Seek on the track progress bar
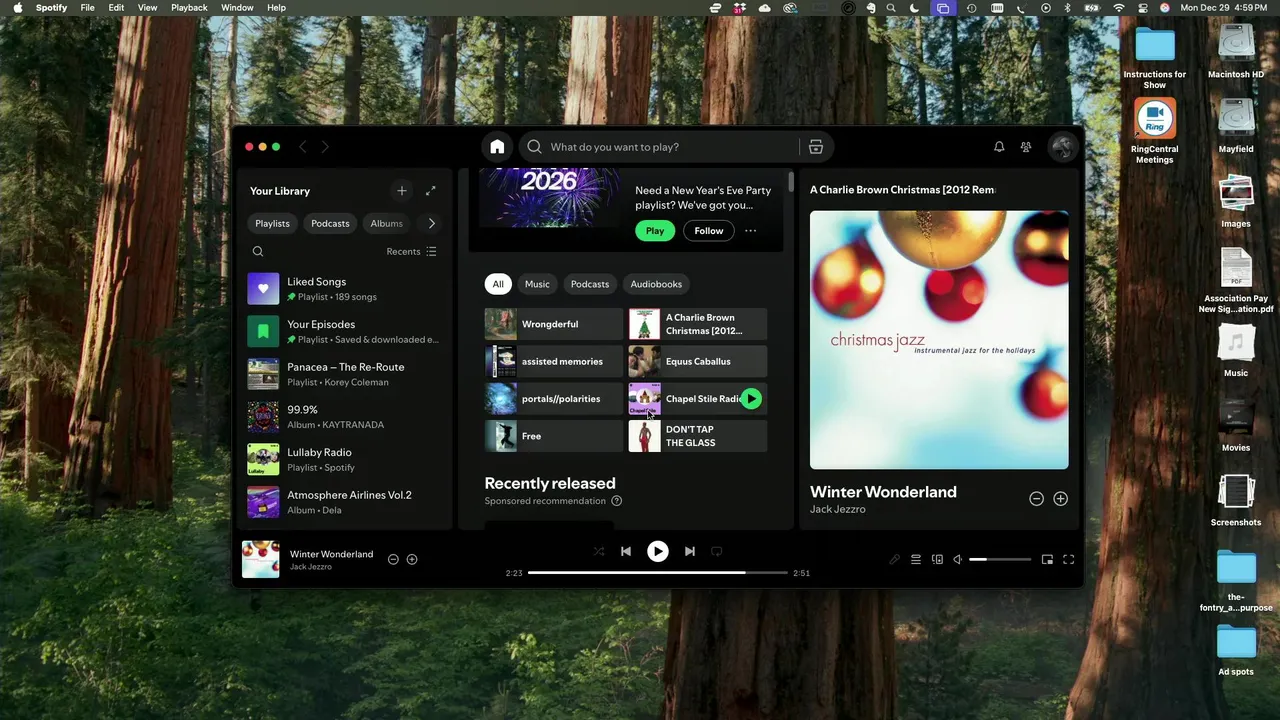This screenshot has width=1280, height=720. pos(658,573)
